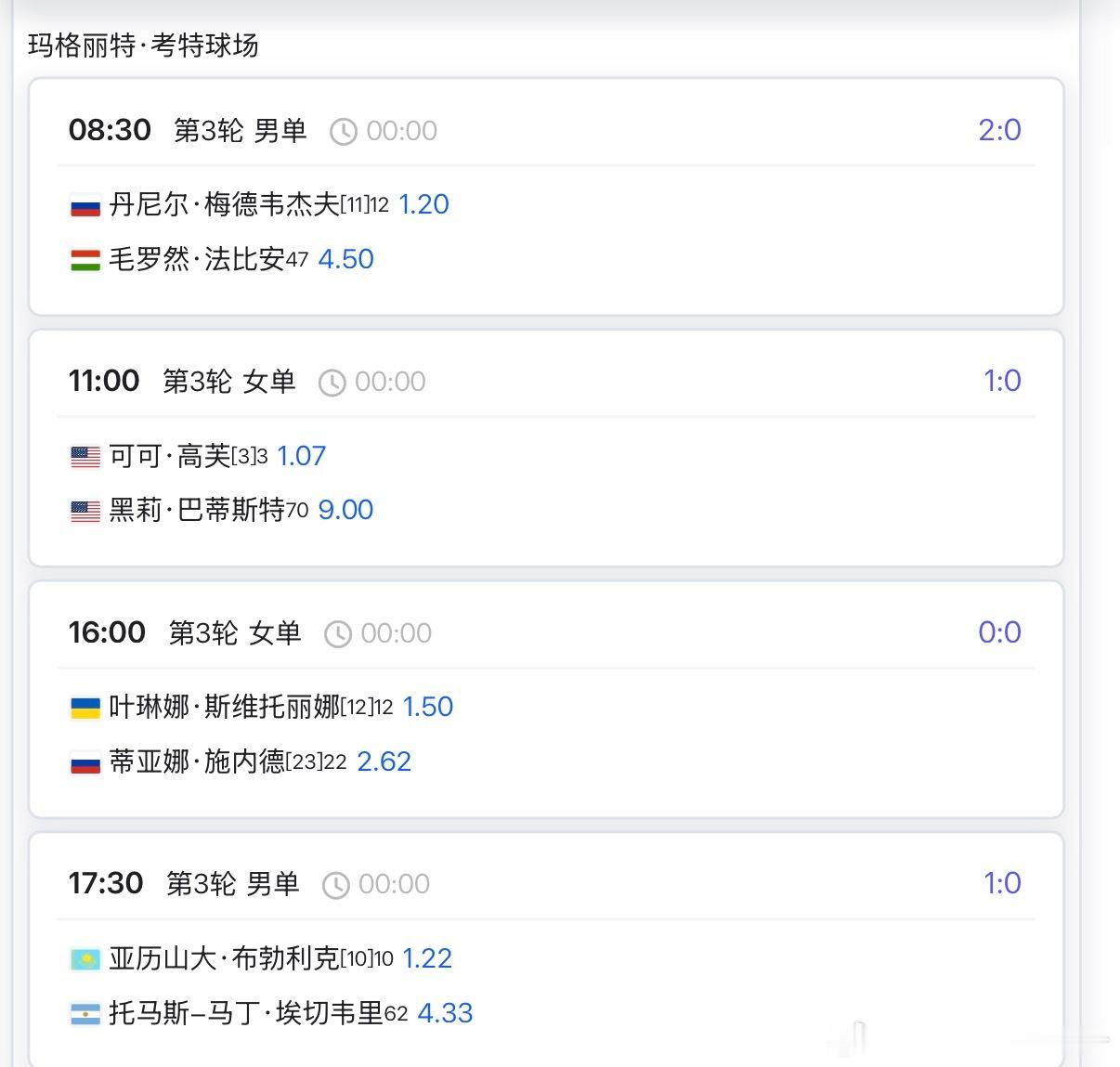Open player 亚历山大·布勃利克
Viewport: 1120px width, 1067px height.
(224, 958)
